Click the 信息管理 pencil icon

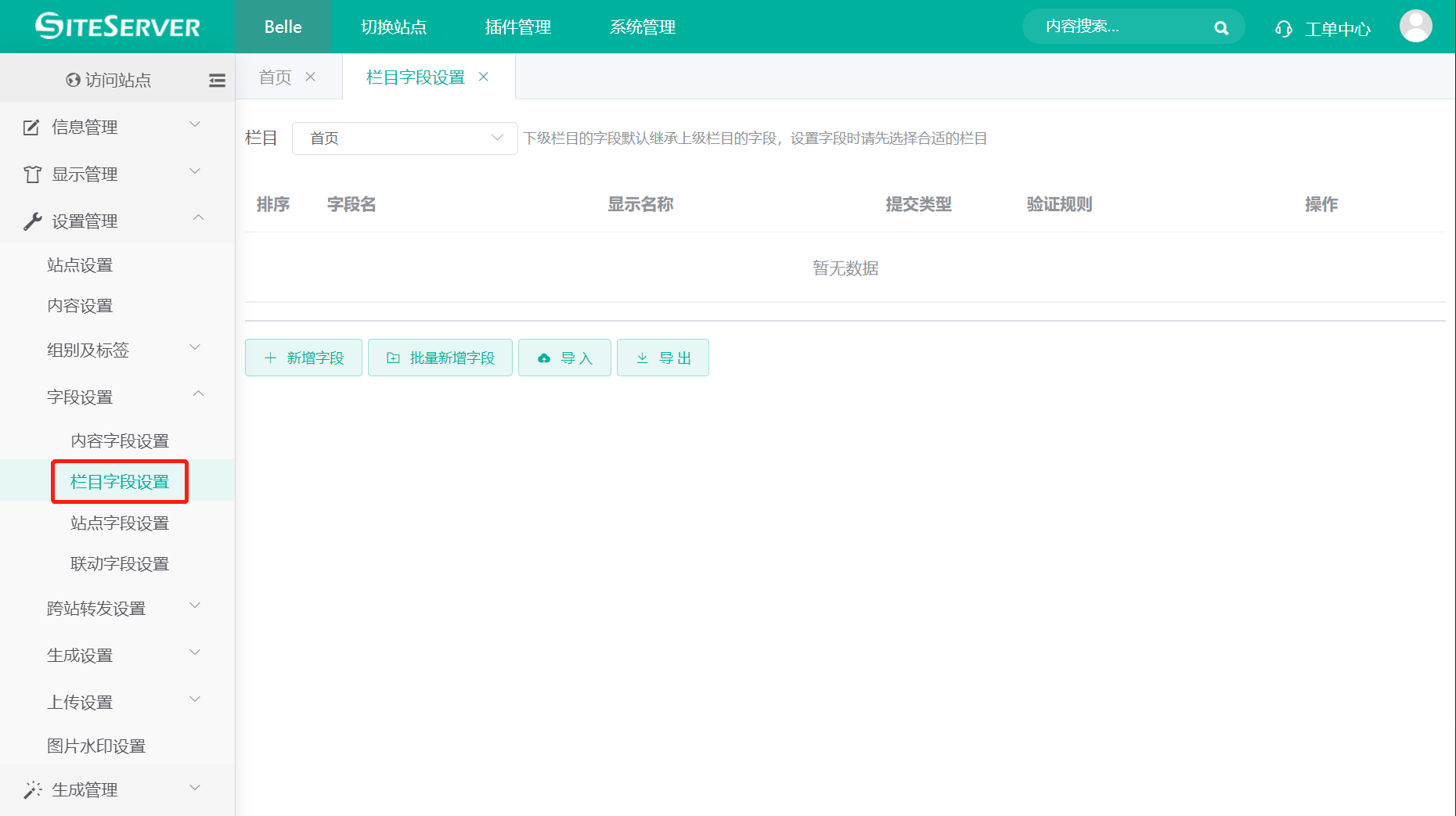[x=31, y=126]
